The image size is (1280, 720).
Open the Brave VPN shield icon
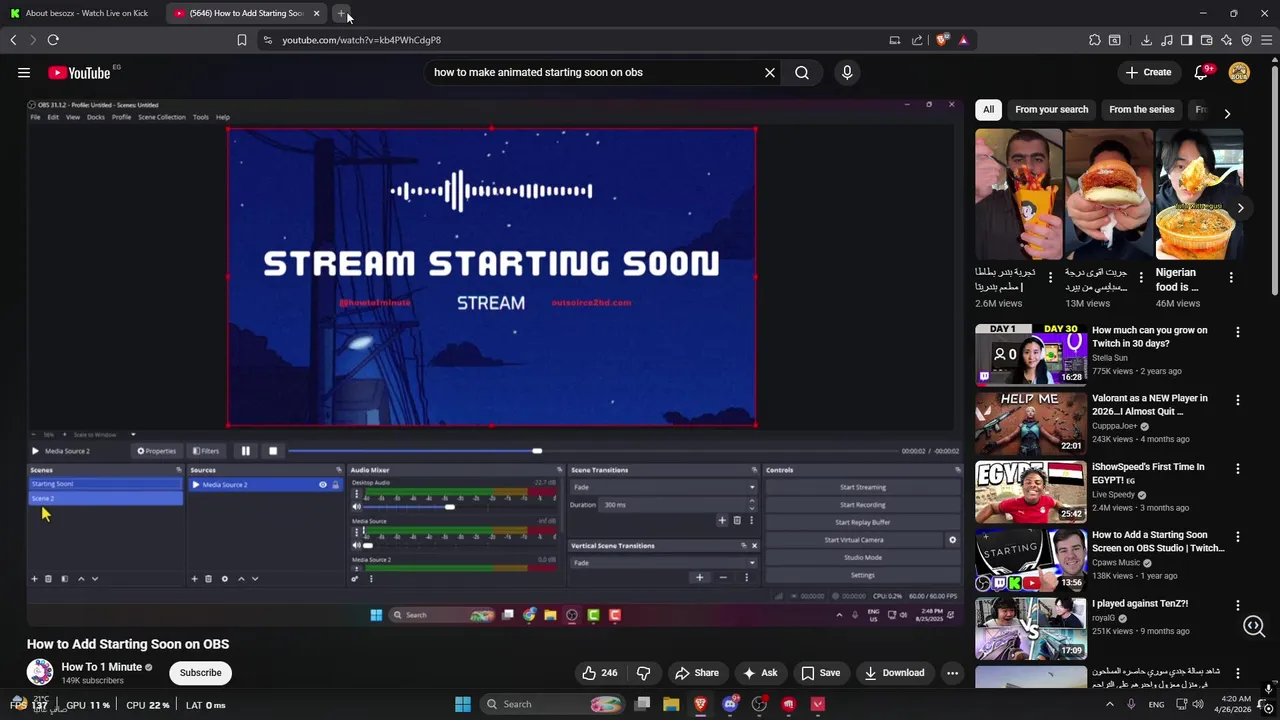point(1247,40)
